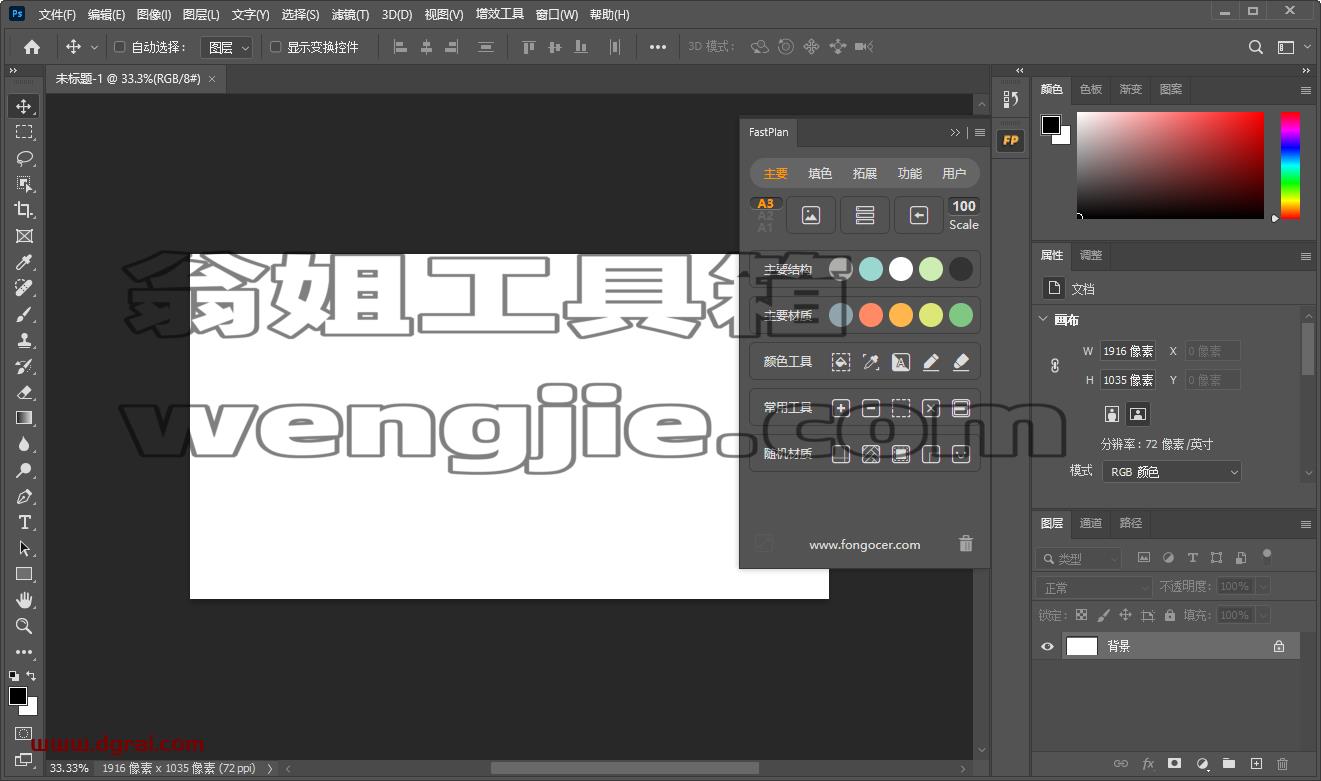
Task: Enable the 自动选择 checkbox
Action: tap(120, 47)
